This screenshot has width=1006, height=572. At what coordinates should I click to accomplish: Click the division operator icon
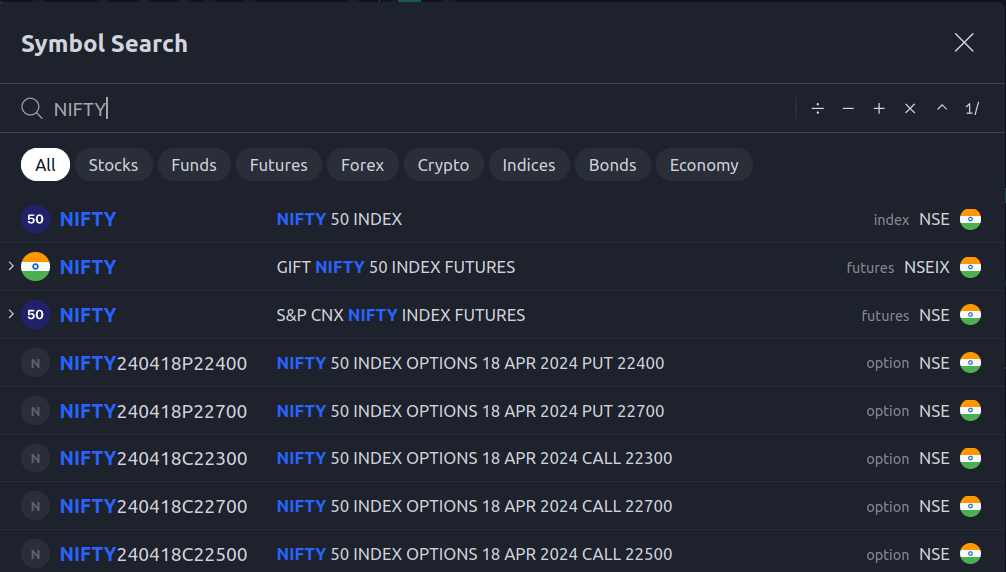[817, 109]
